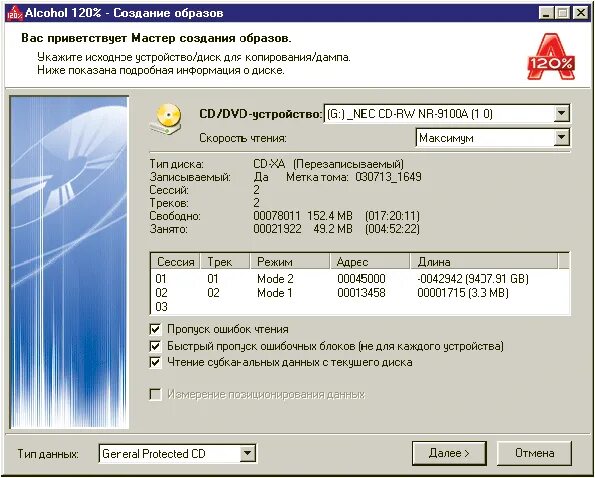The height and width of the screenshot is (478, 595).
Task: Click length value 00001715 (3.3 MB)
Action: (463, 293)
